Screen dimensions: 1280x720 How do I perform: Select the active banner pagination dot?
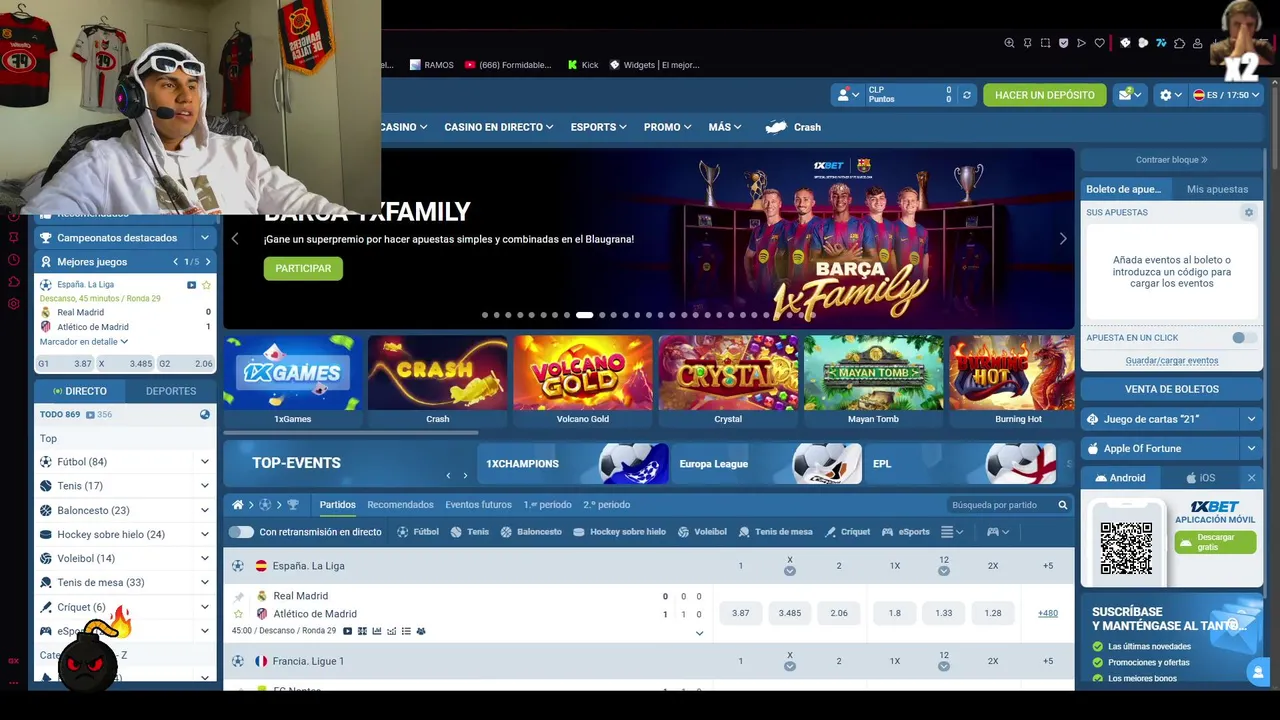point(584,315)
